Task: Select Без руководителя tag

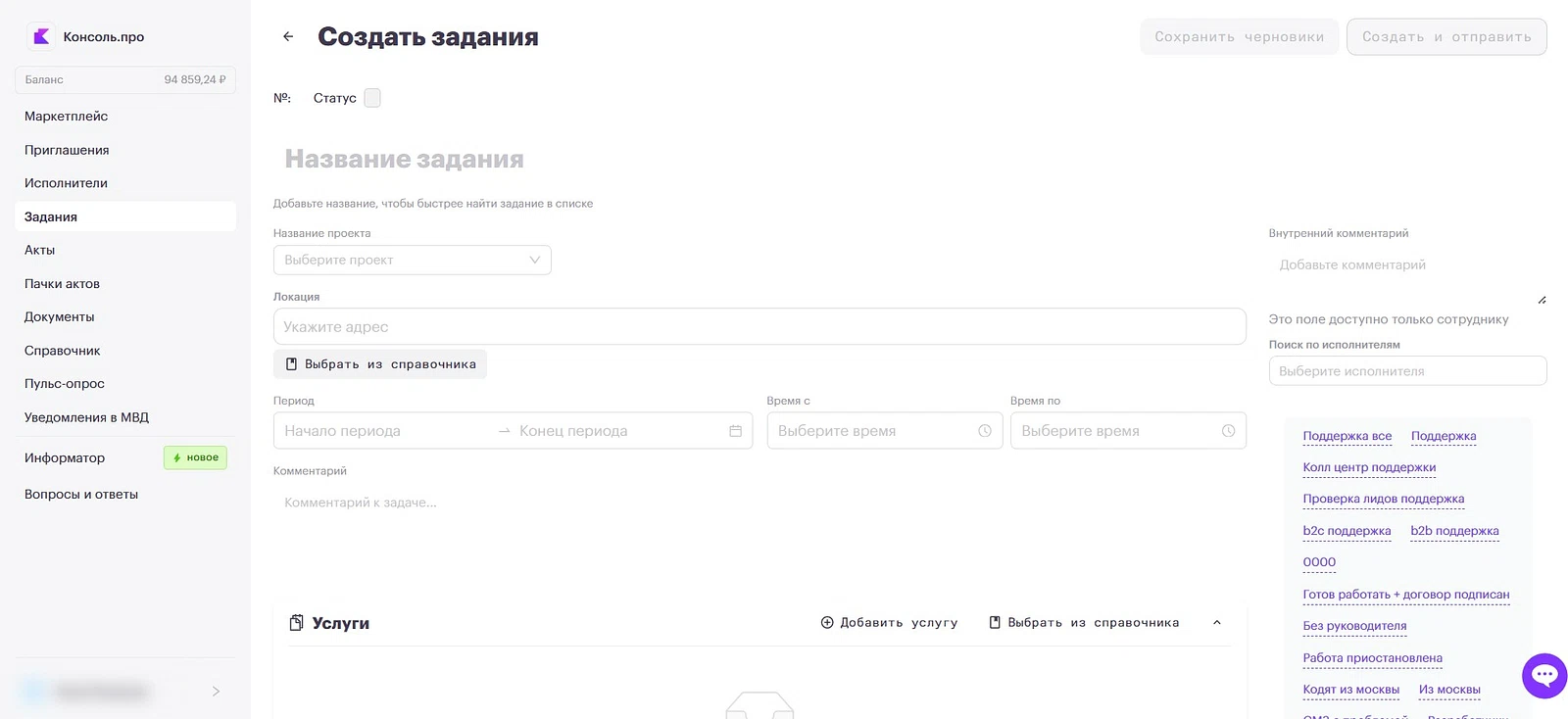Action: (1354, 626)
